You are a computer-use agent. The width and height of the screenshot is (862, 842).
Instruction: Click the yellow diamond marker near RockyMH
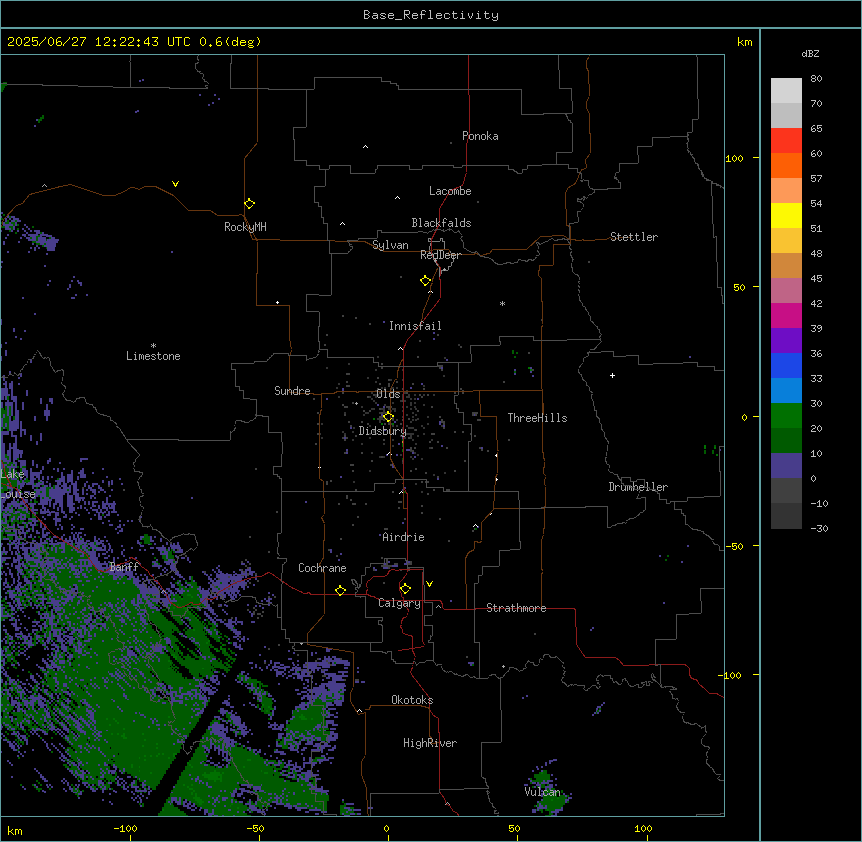[250, 204]
